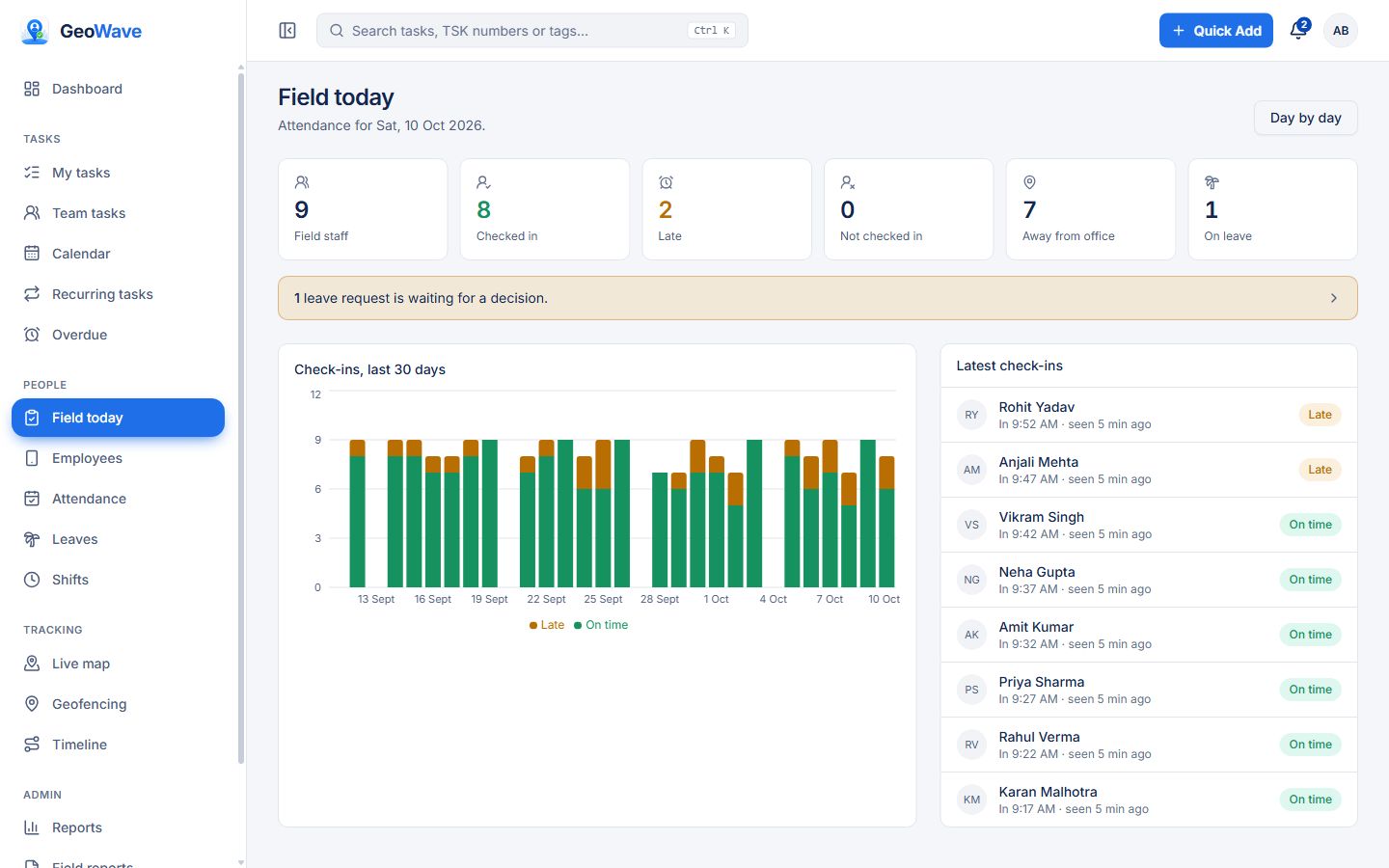Open Vikram Singh check-in row
The width and height of the screenshot is (1389, 868).
click(x=1149, y=525)
